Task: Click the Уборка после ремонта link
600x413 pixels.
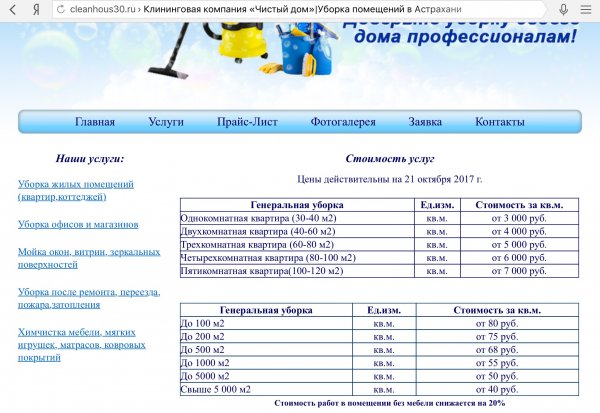Action: [88, 298]
